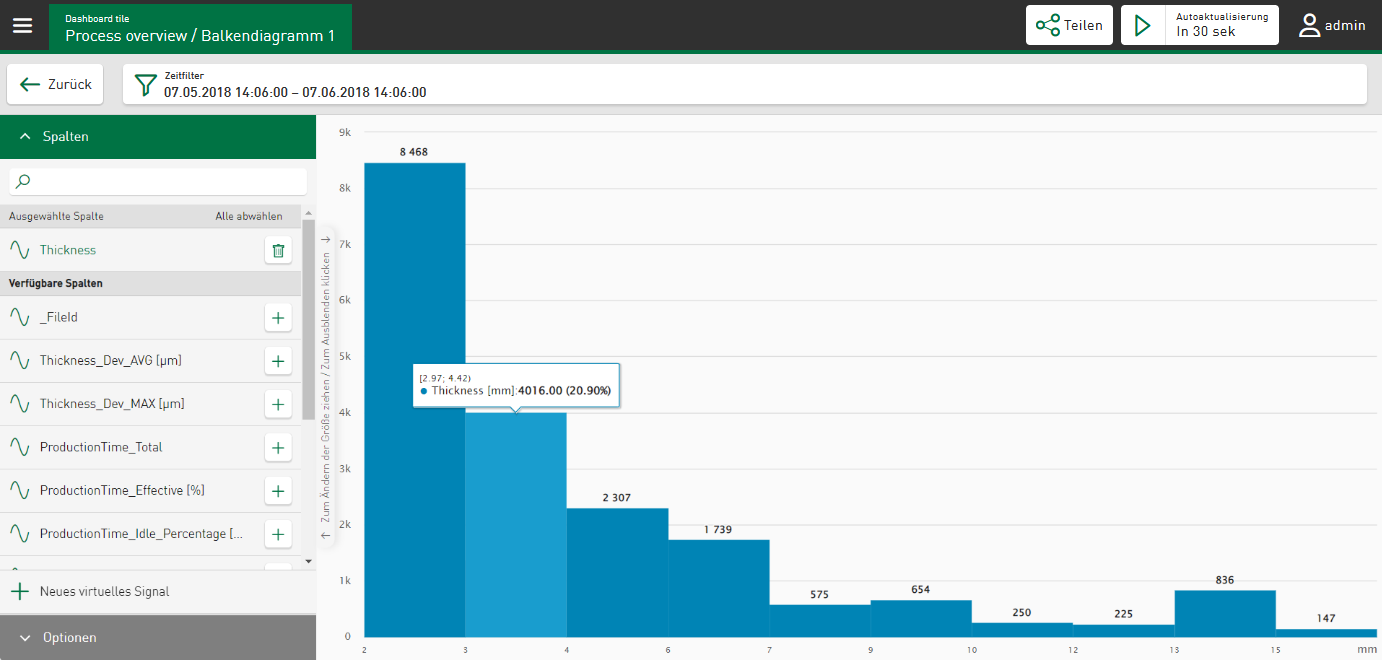Add the ProductionTime_Effective column

(278, 491)
